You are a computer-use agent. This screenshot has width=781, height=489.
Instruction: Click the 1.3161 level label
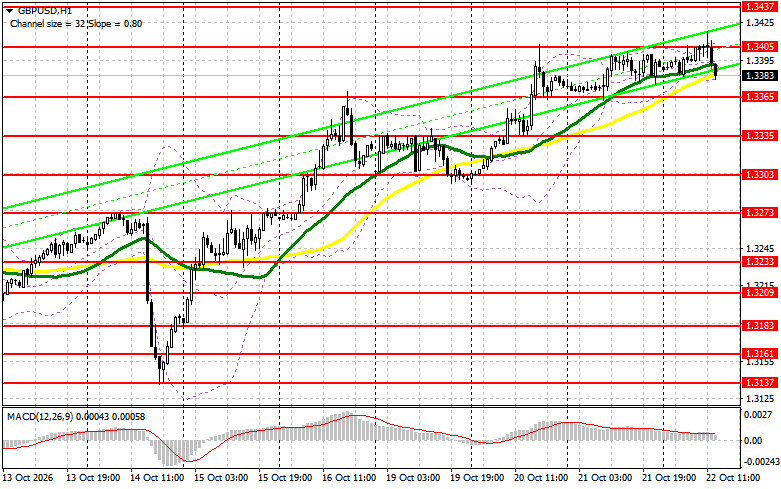pos(760,354)
